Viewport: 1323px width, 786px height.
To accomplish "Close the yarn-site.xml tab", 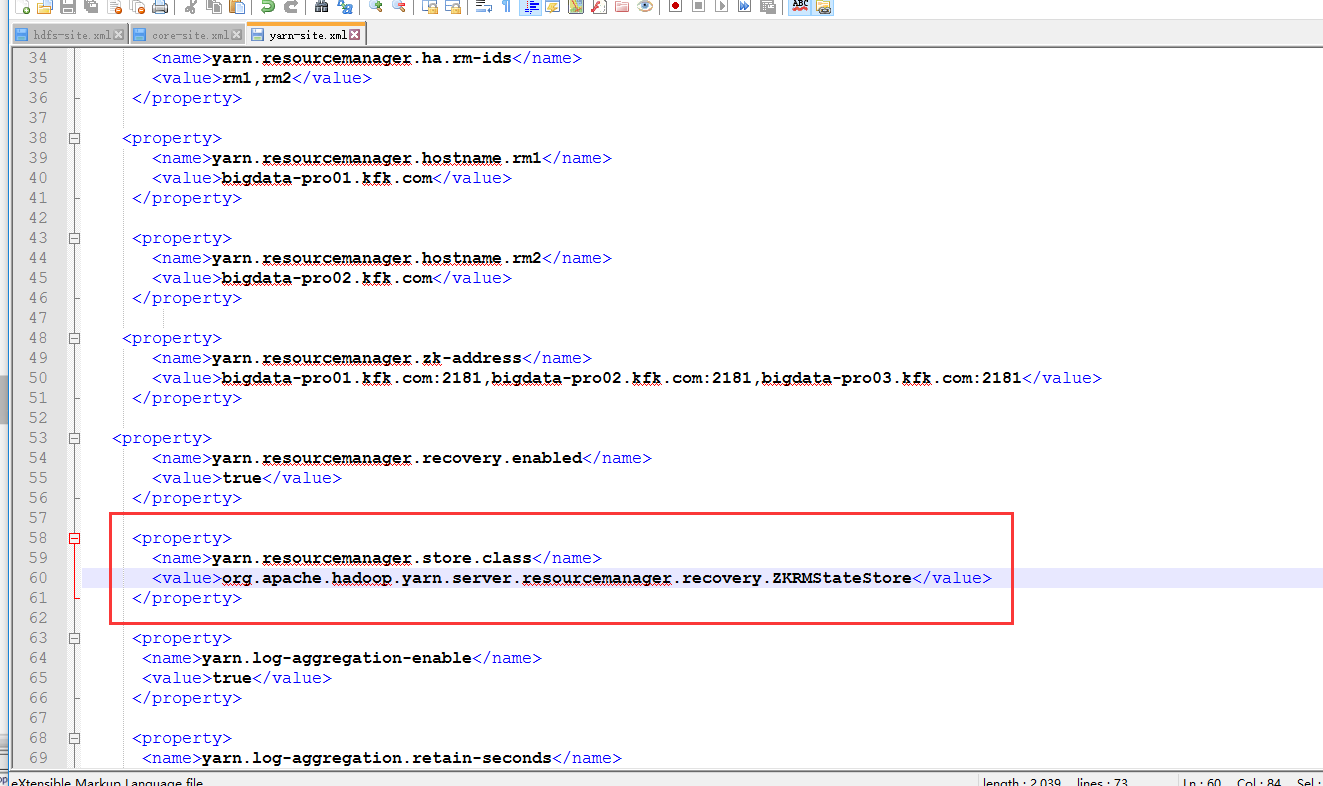I will (x=355, y=35).
